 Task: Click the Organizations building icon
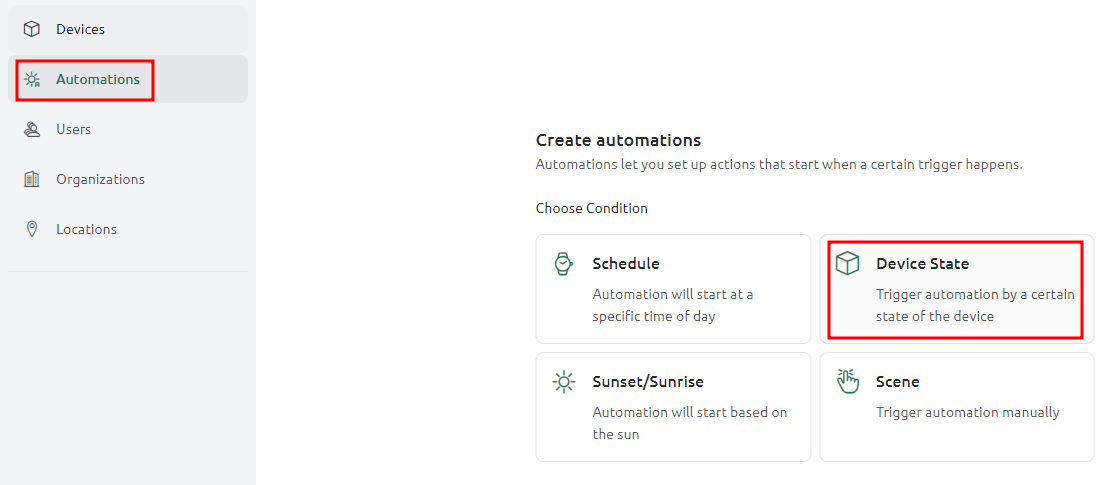click(x=32, y=179)
